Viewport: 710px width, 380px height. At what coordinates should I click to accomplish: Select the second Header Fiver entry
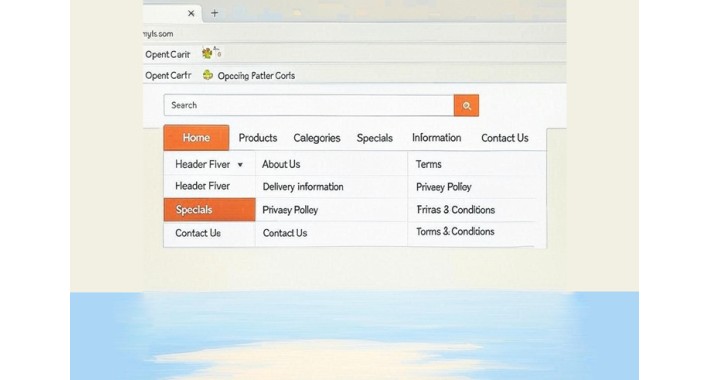pyautogui.click(x=202, y=186)
